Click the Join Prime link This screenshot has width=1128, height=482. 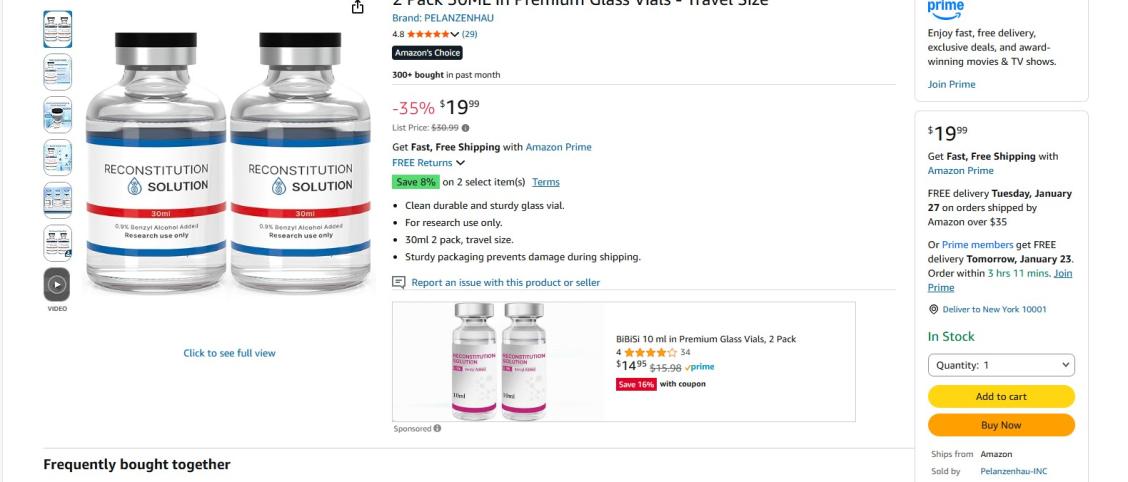[952, 84]
